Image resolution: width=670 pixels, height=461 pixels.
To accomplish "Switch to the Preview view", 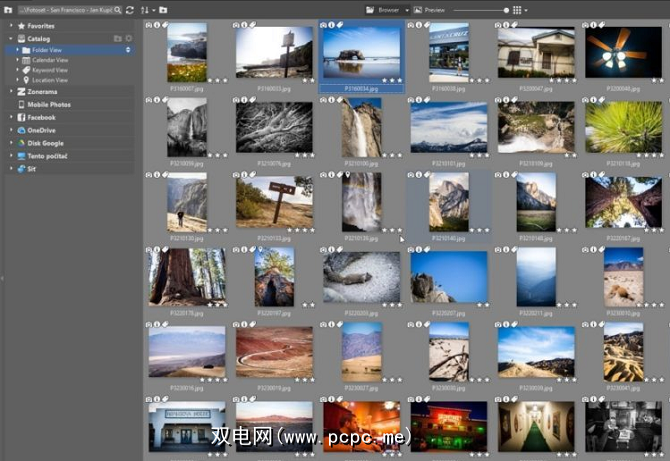I will click(430, 9).
